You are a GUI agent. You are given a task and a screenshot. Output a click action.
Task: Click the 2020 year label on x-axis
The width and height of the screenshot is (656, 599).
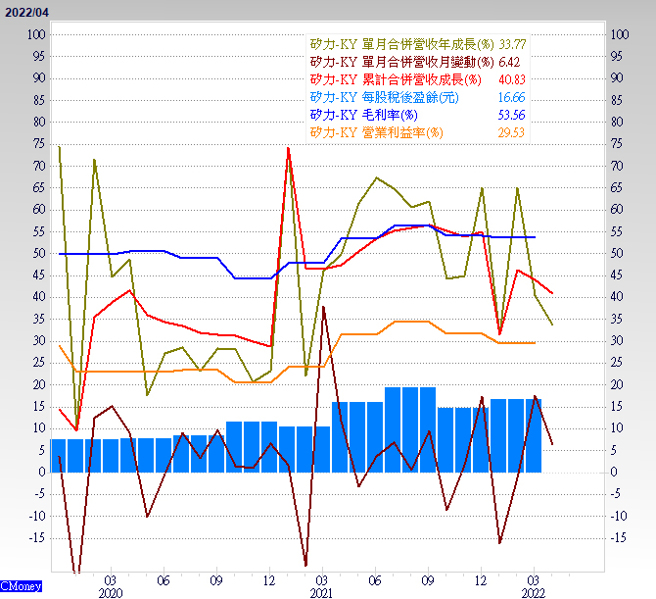(111, 594)
